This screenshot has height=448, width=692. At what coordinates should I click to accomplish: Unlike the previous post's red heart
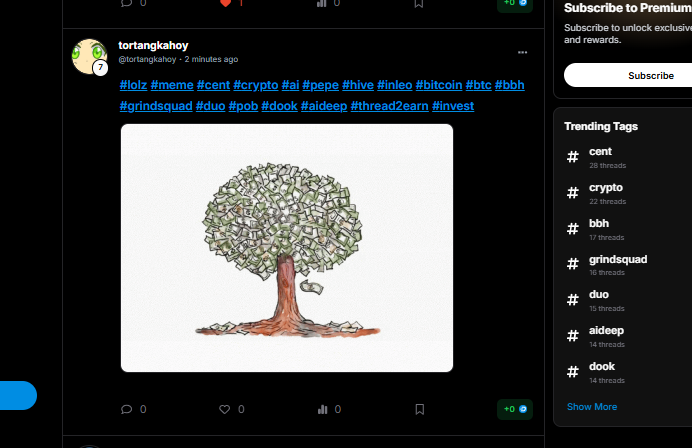(226, 3)
